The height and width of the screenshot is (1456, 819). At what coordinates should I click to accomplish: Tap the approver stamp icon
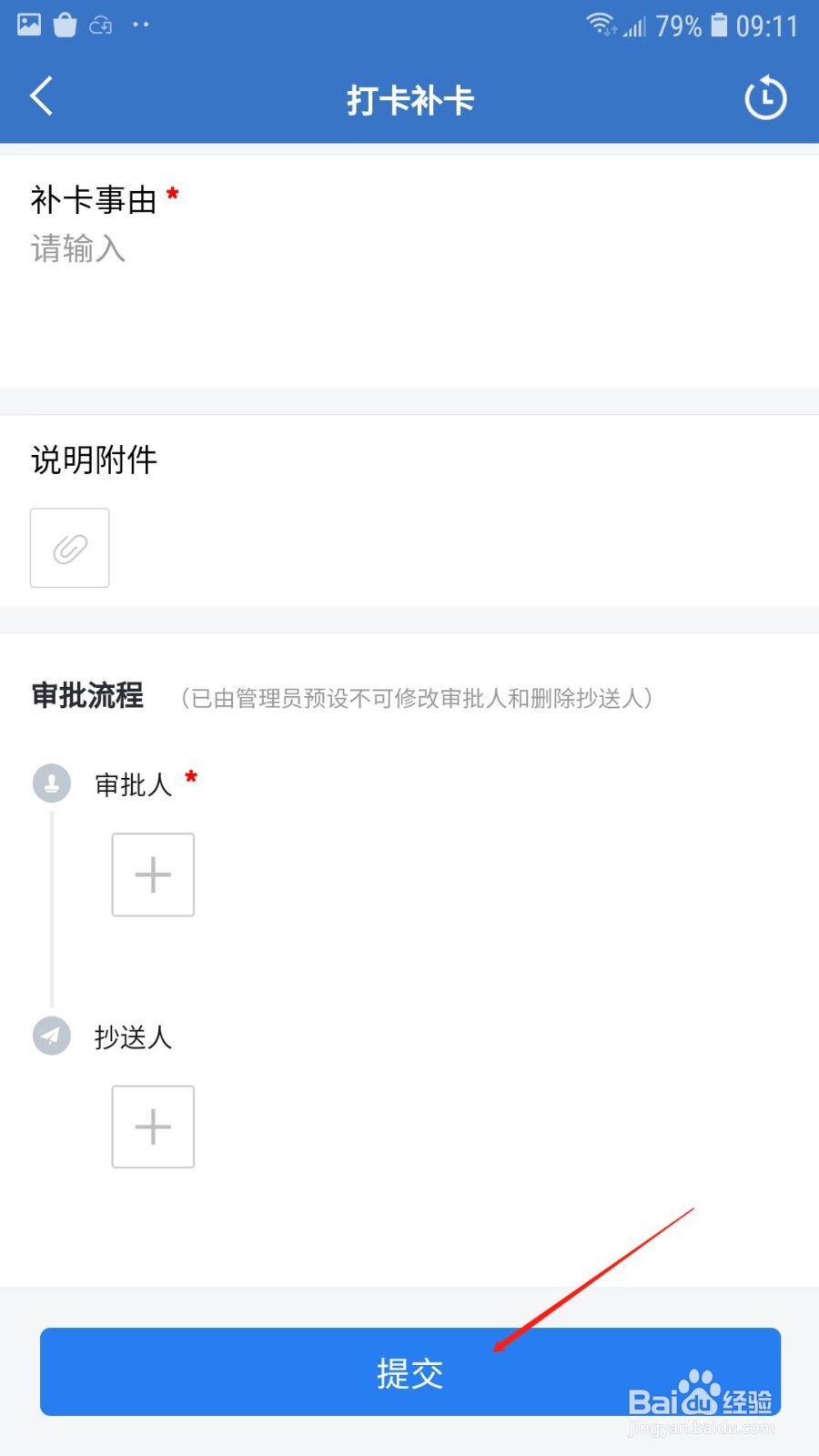click(52, 783)
